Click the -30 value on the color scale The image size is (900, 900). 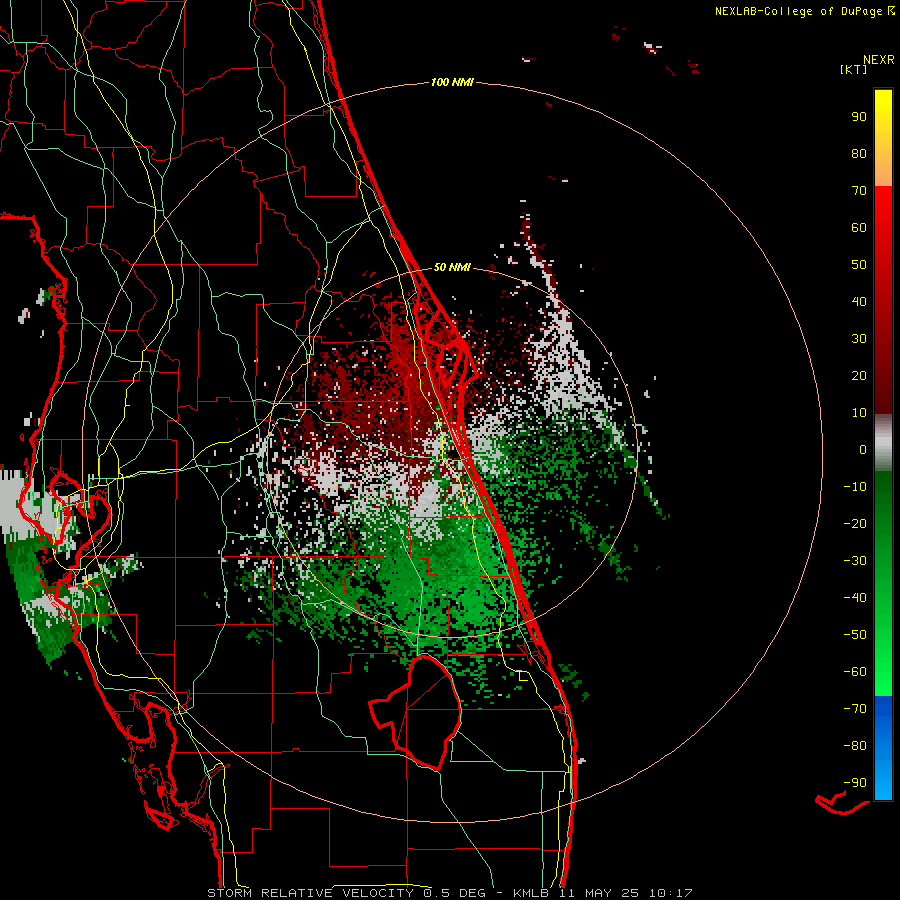point(855,561)
